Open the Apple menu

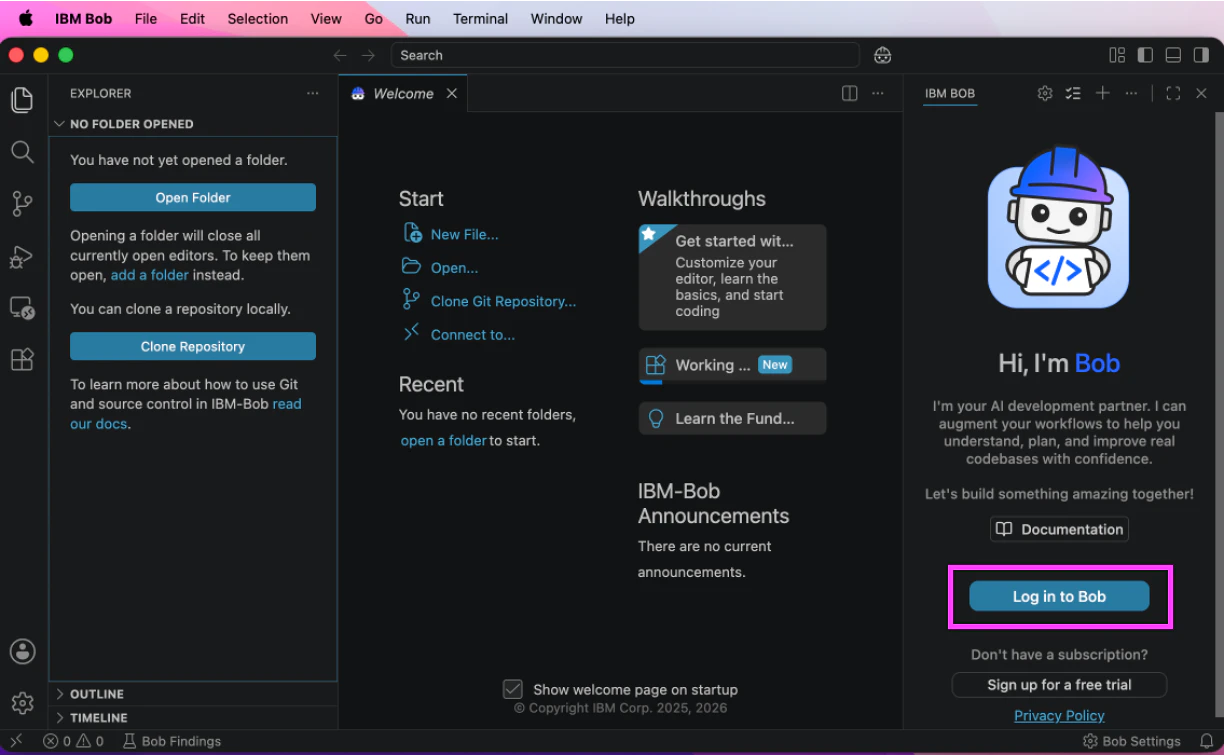26,19
